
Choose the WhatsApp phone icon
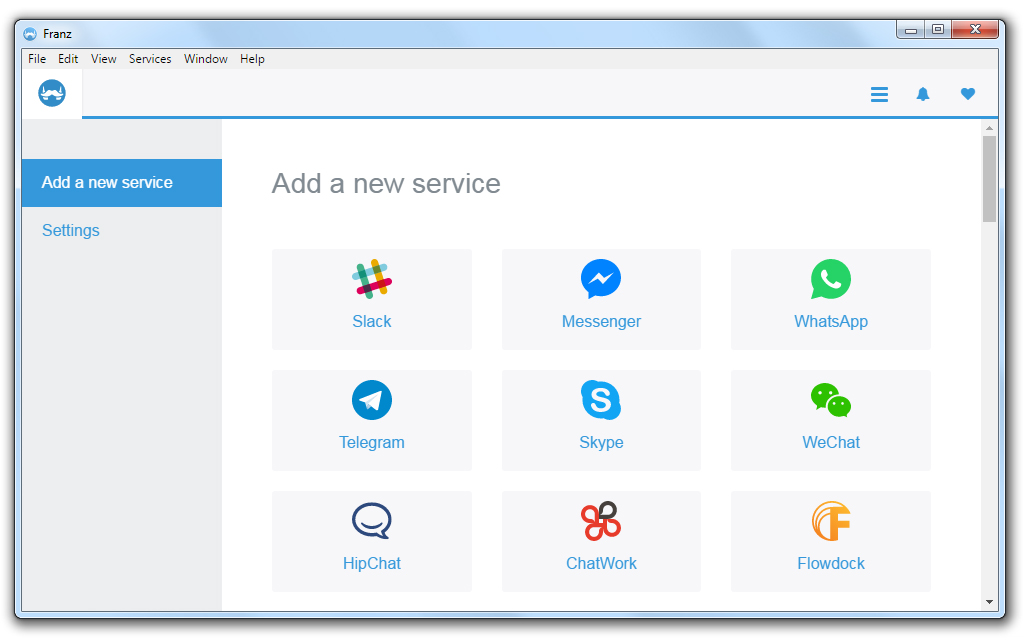pyautogui.click(x=830, y=279)
